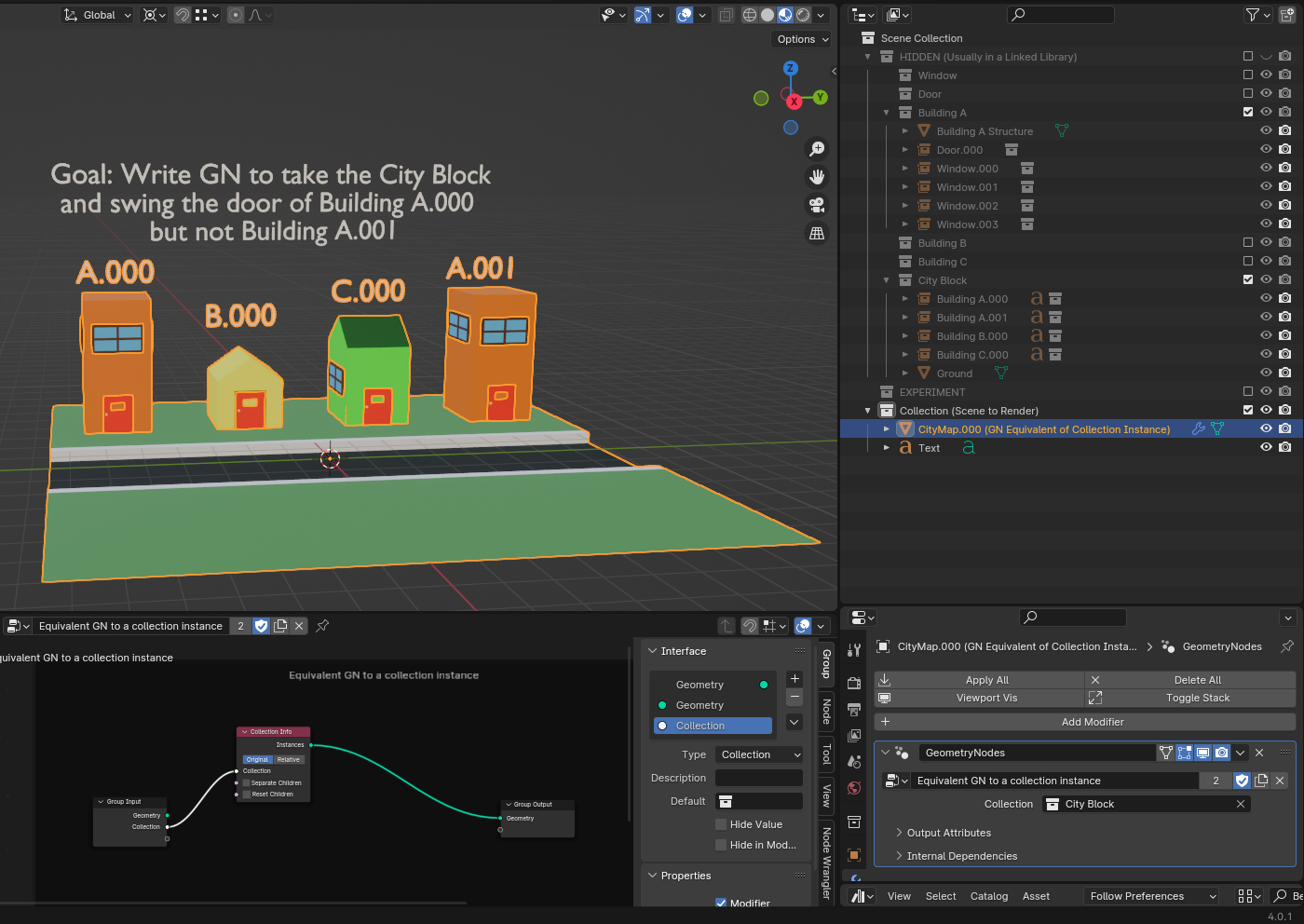Open the Select menu in asset browser
This screenshot has height=924, width=1304.
(941, 896)
